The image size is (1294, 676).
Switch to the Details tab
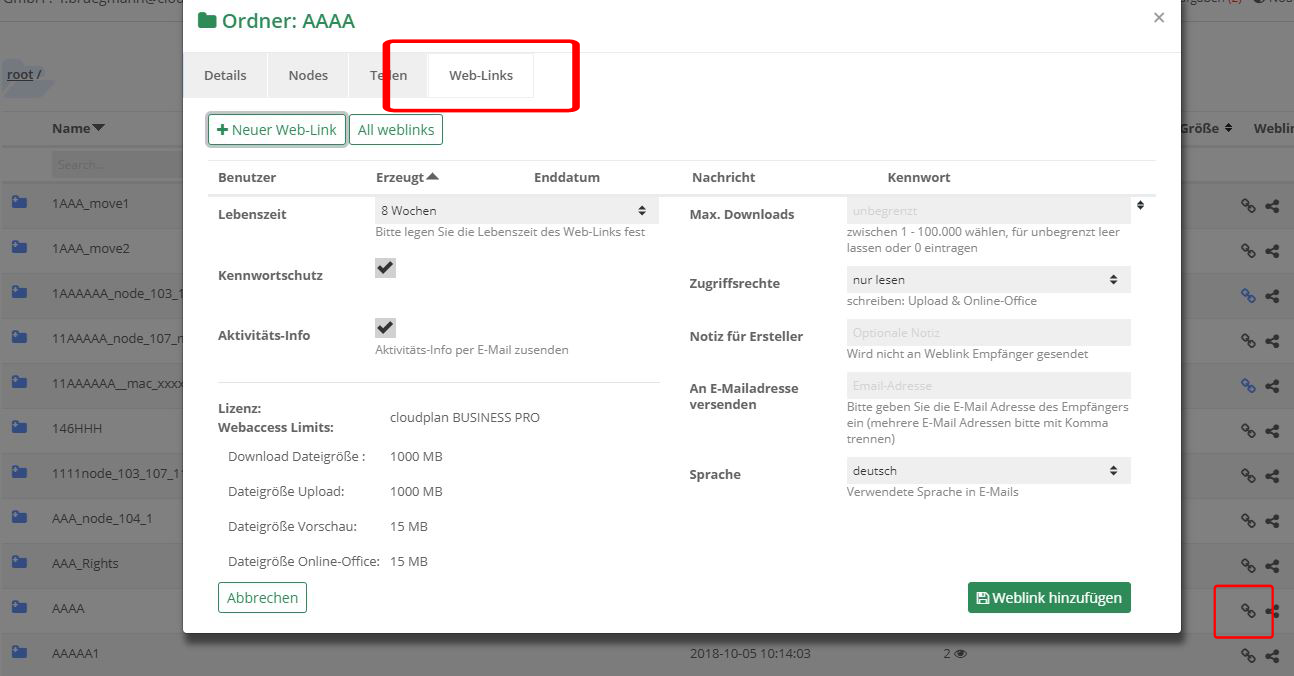(x=225, y=75)
